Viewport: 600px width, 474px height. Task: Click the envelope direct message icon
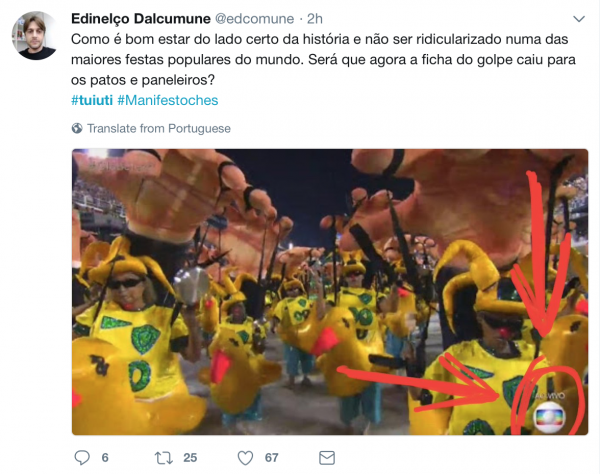point(327,458)
